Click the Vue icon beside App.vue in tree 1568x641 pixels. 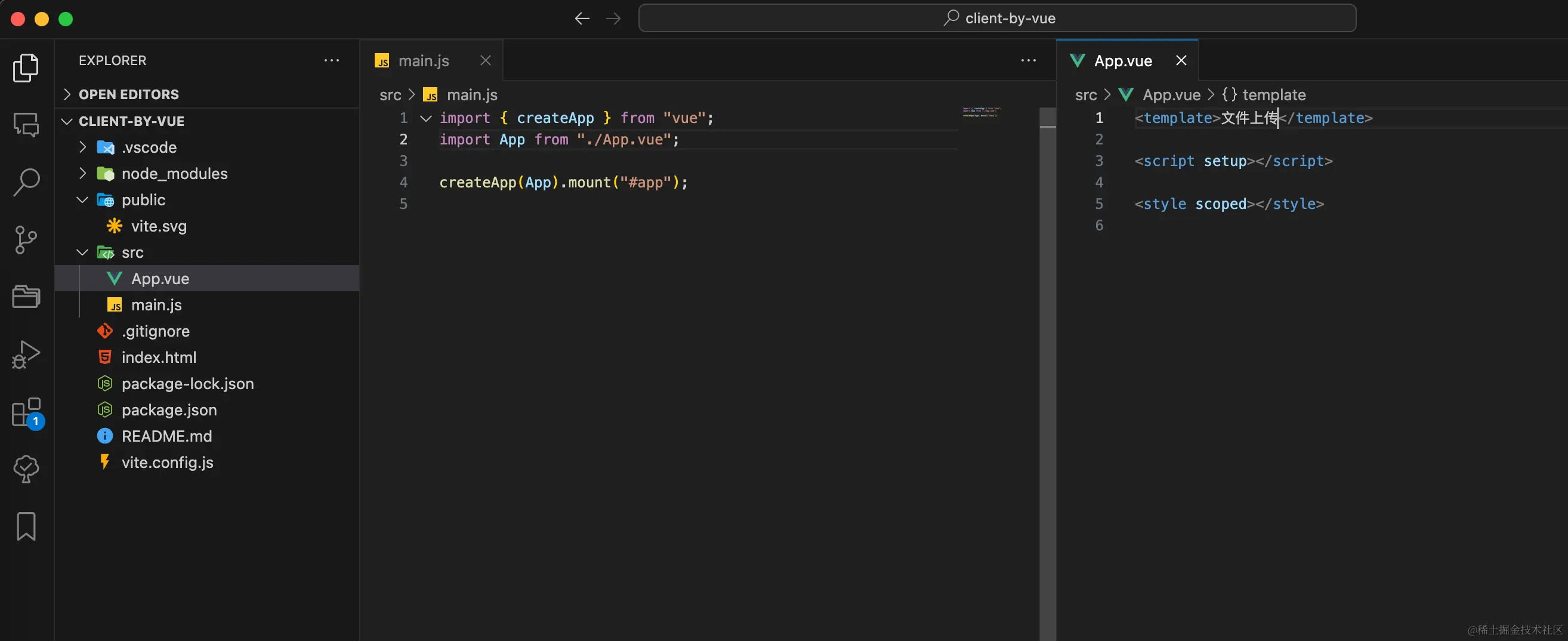(x=114, y=278)
